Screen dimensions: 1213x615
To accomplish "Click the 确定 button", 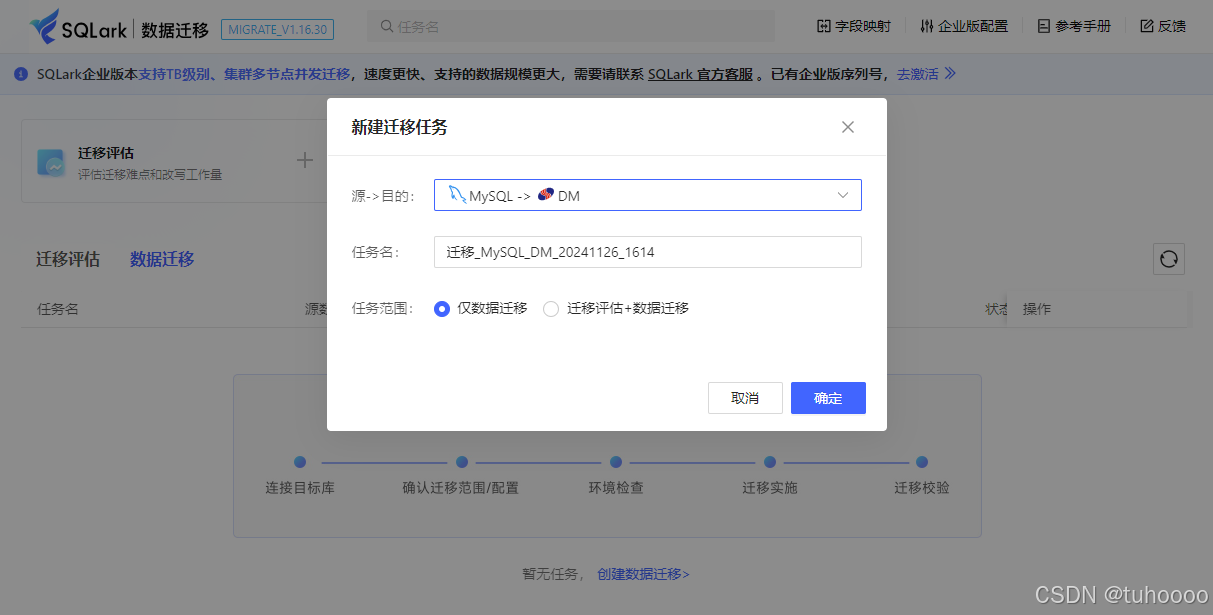I will pyautogui.click(x=828, y=398).
